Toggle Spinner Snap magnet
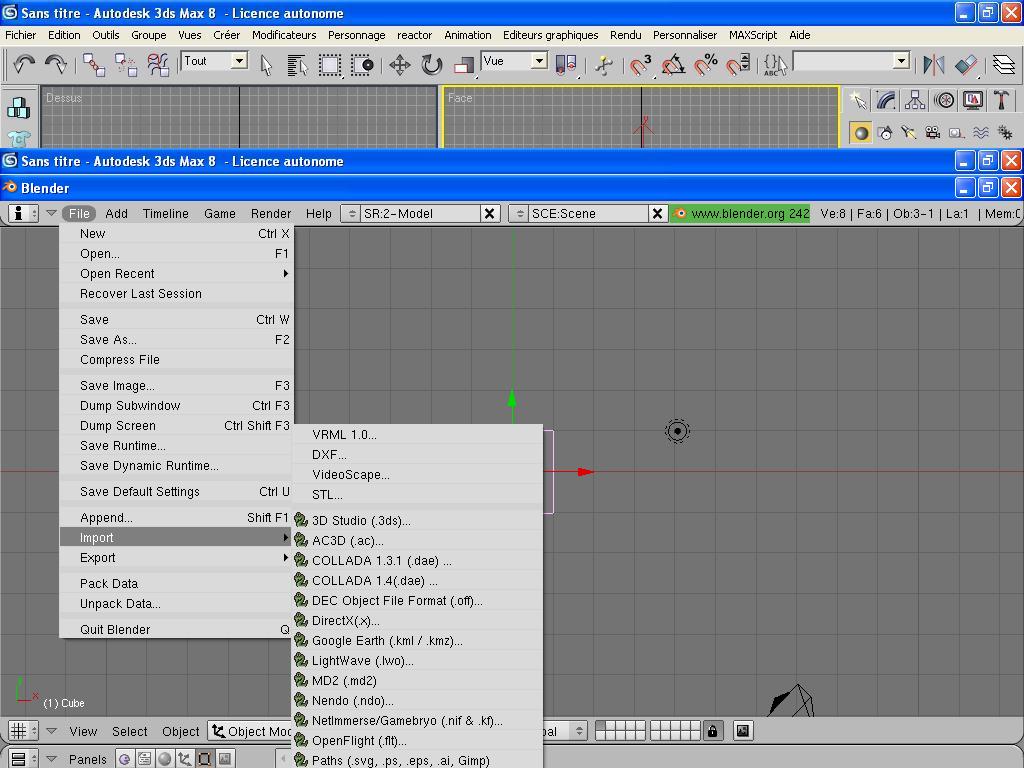The image size is (1024, 768). (738, 65)
